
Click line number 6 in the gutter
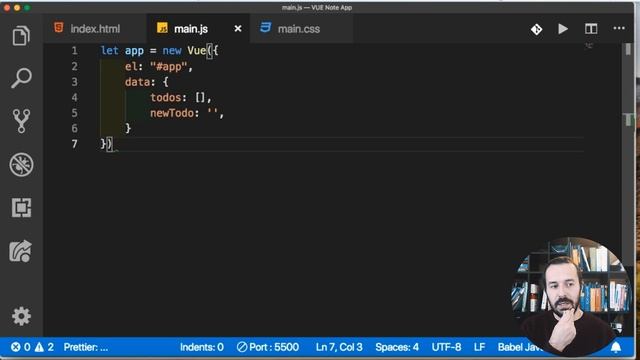tap(74, 129)
